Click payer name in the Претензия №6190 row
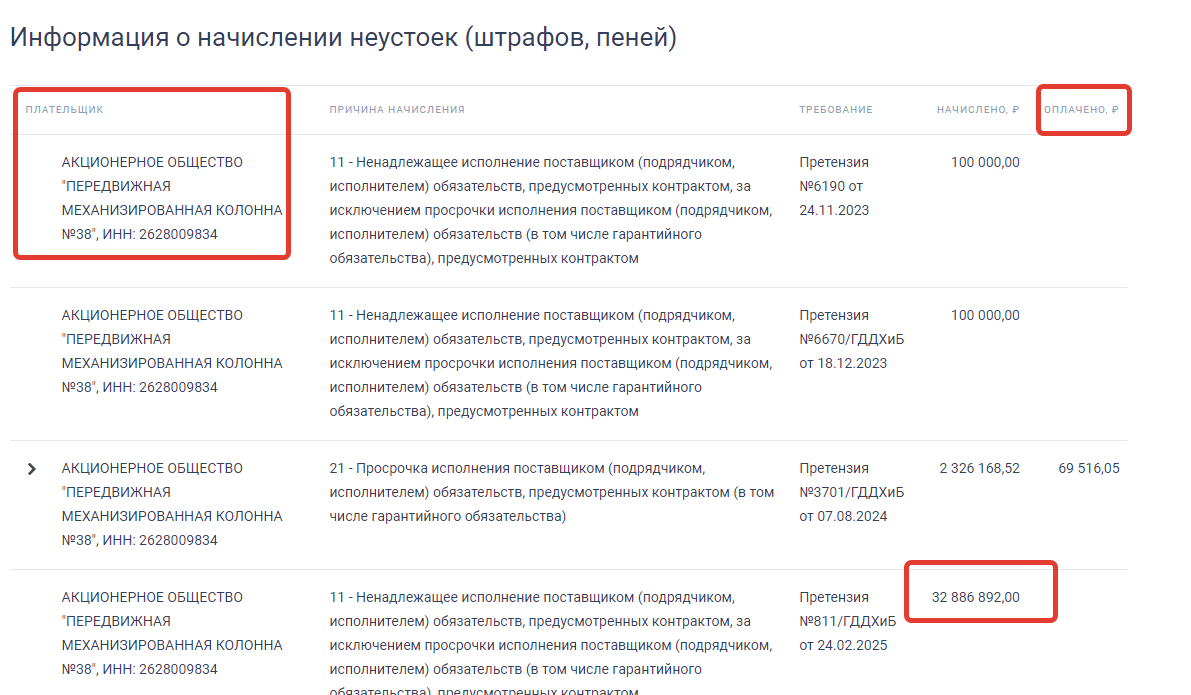Image resolution: width=1191 pixels, height=695 pixels. [172, 198]
